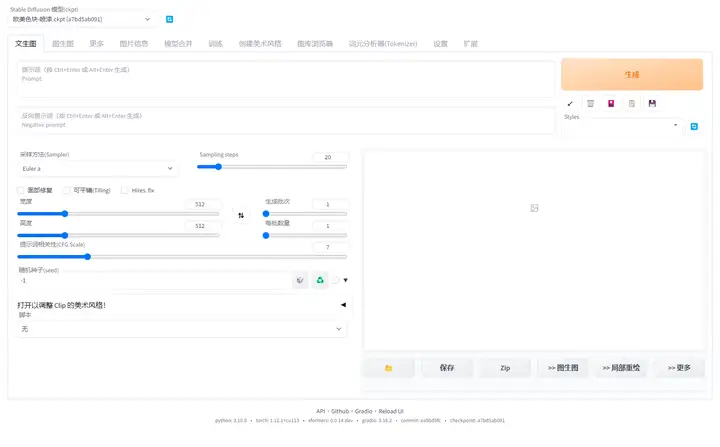
Task: Open the 脚本 script dropdown
Action: click(182, 328)
